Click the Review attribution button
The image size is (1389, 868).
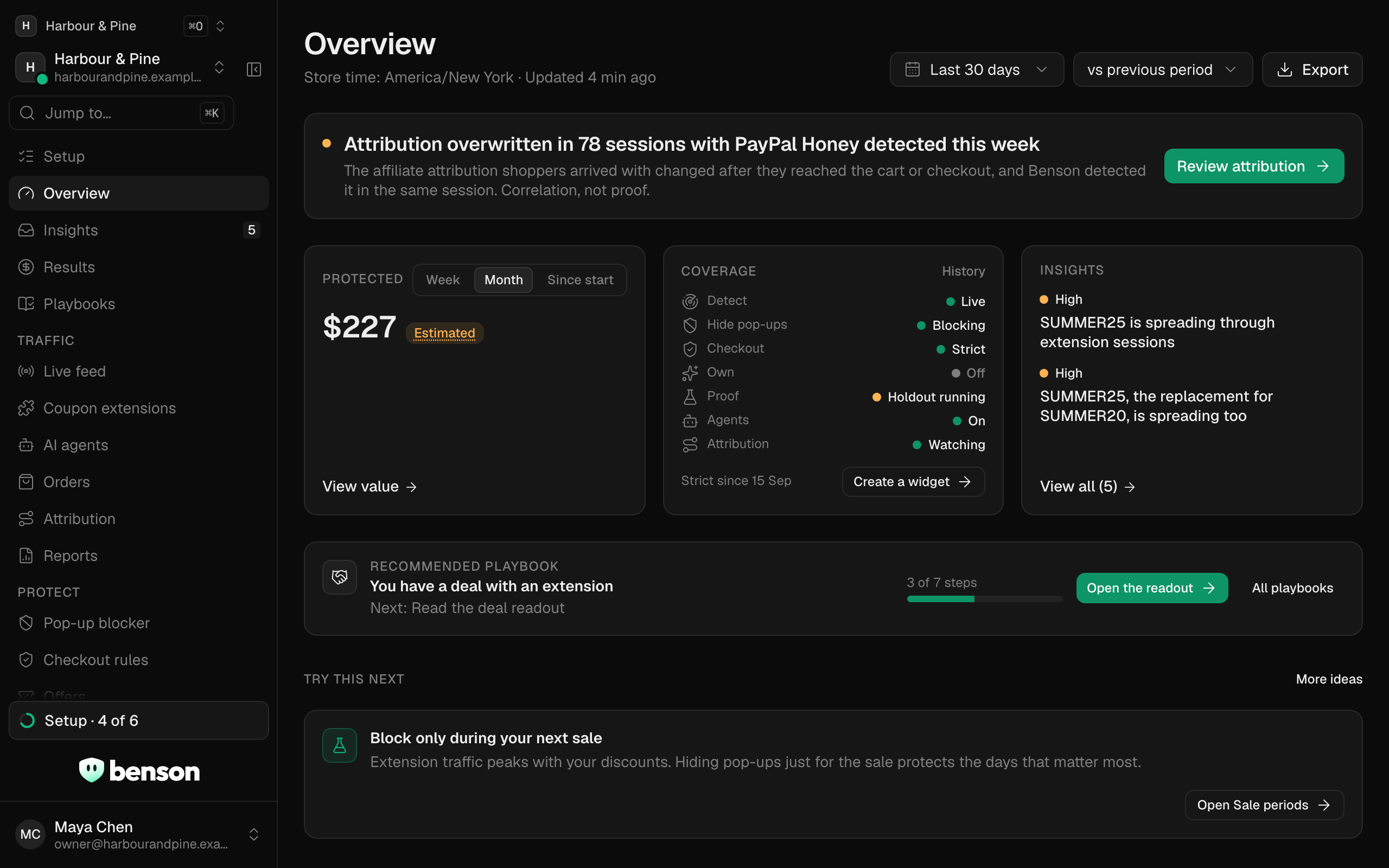tap(1254, 166)
